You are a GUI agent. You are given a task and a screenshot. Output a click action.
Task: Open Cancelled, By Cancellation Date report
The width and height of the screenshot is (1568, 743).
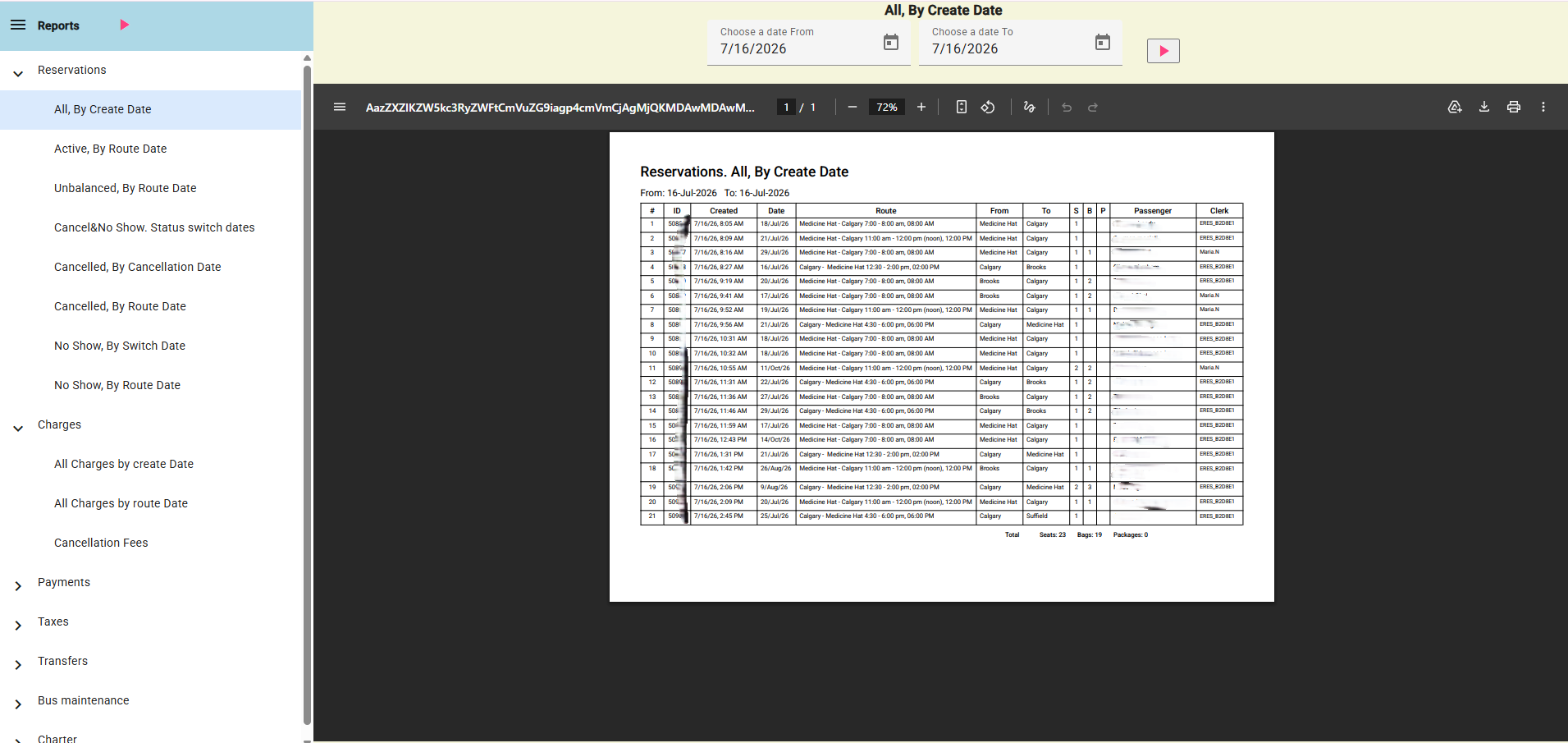[x=150, y=267]
